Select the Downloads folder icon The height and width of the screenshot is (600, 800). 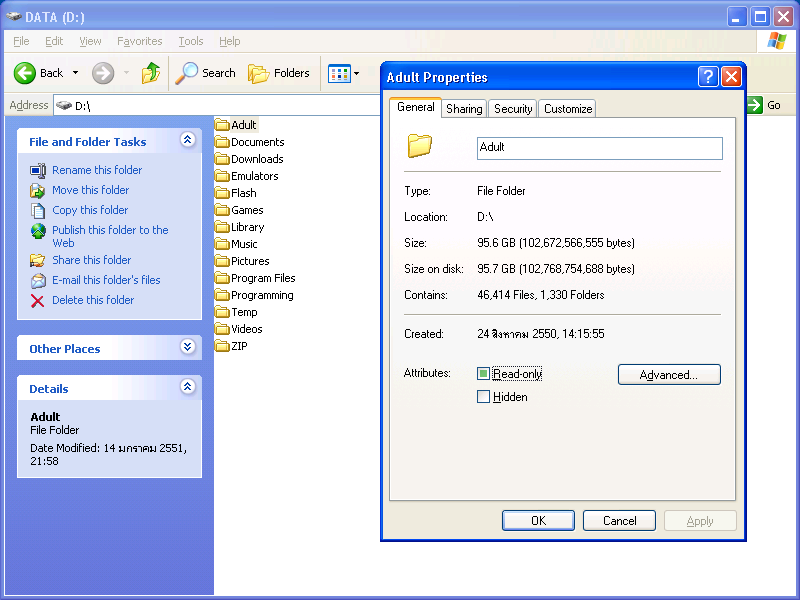coord(222,159)
